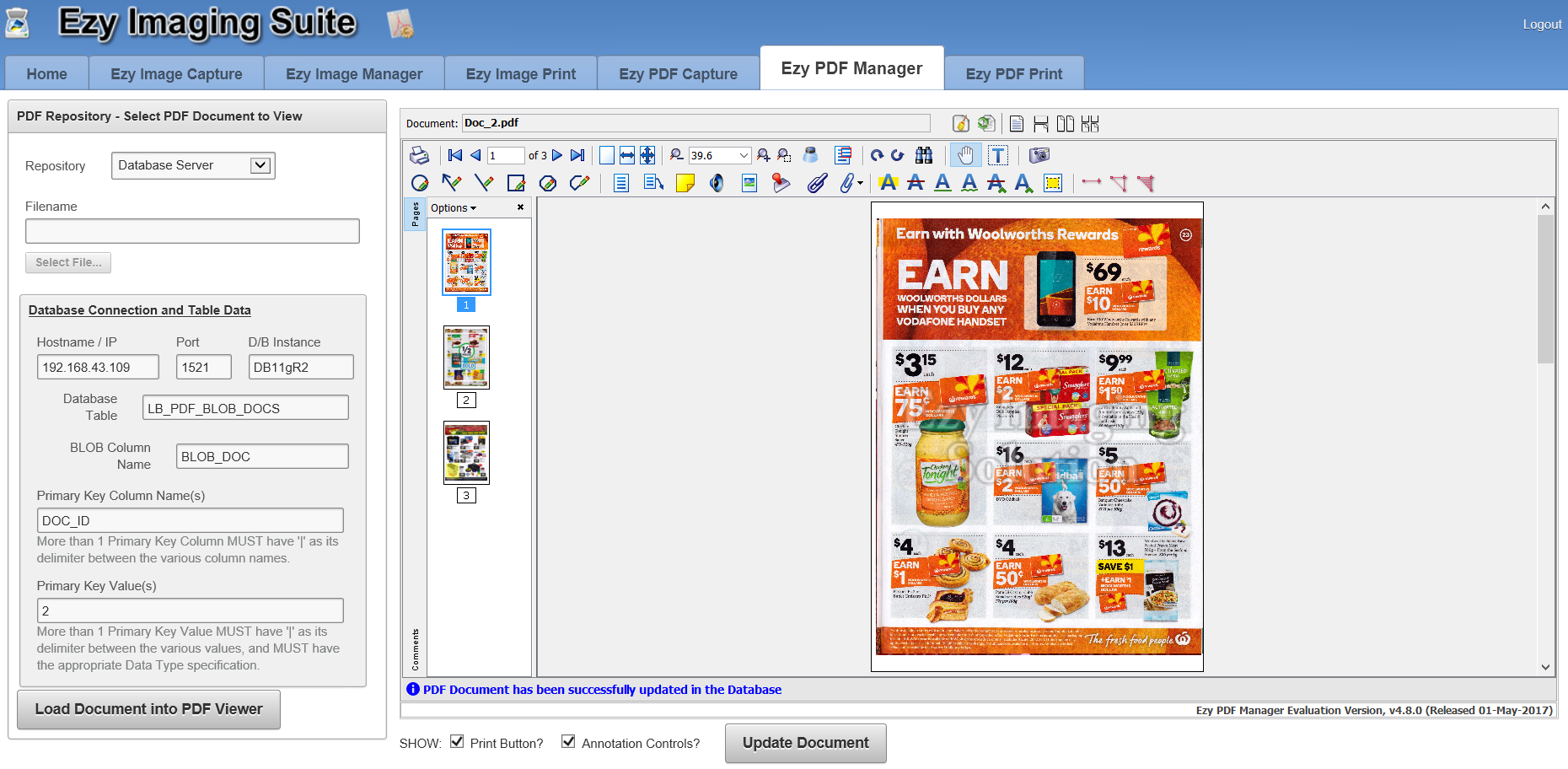Click the Update Document button
1568x769 pixels.
tap(805, 743)
